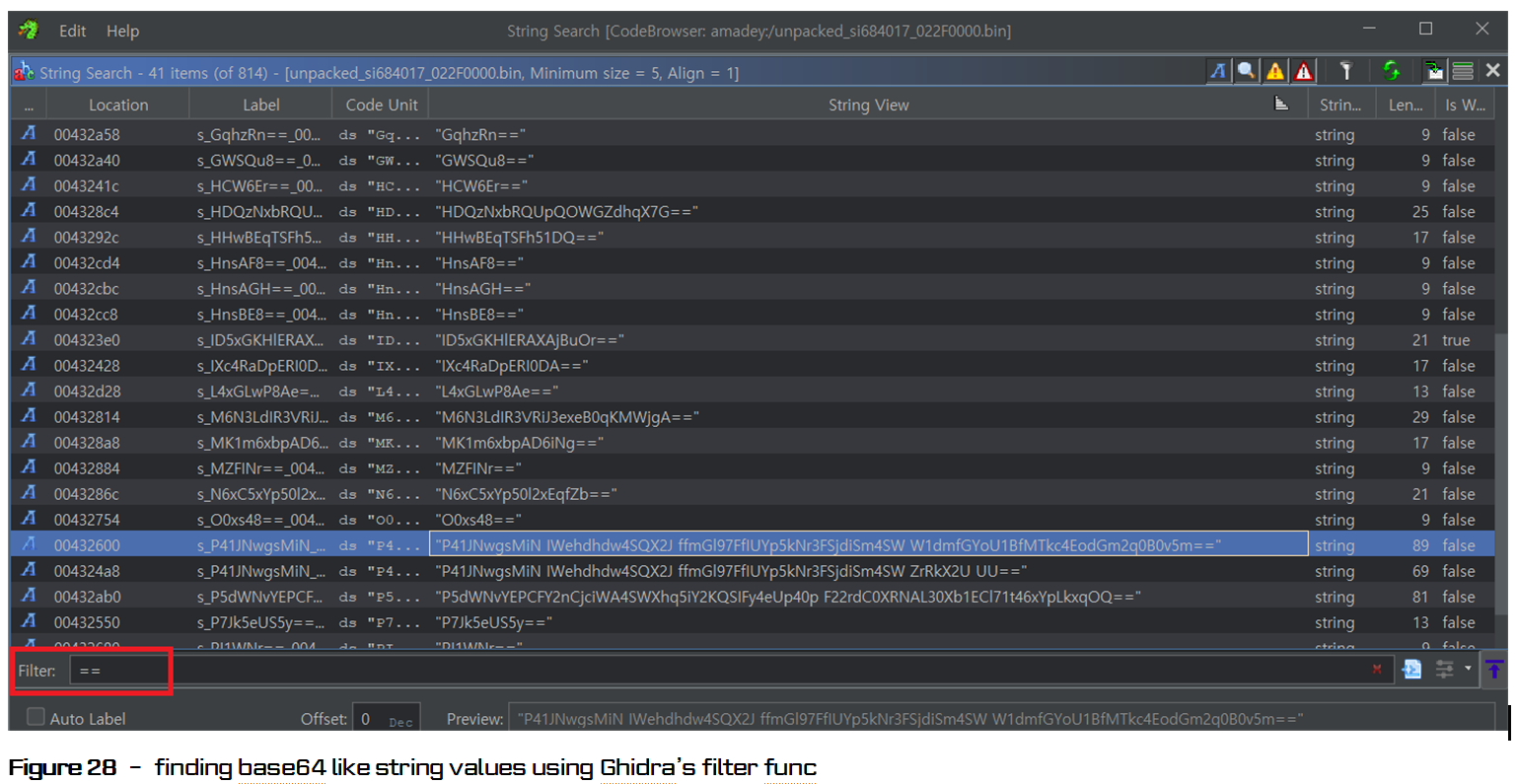Select the "HnsAGH==" string row
The width and height of the screenshot is (1517, 784).
tap(482, 288)
